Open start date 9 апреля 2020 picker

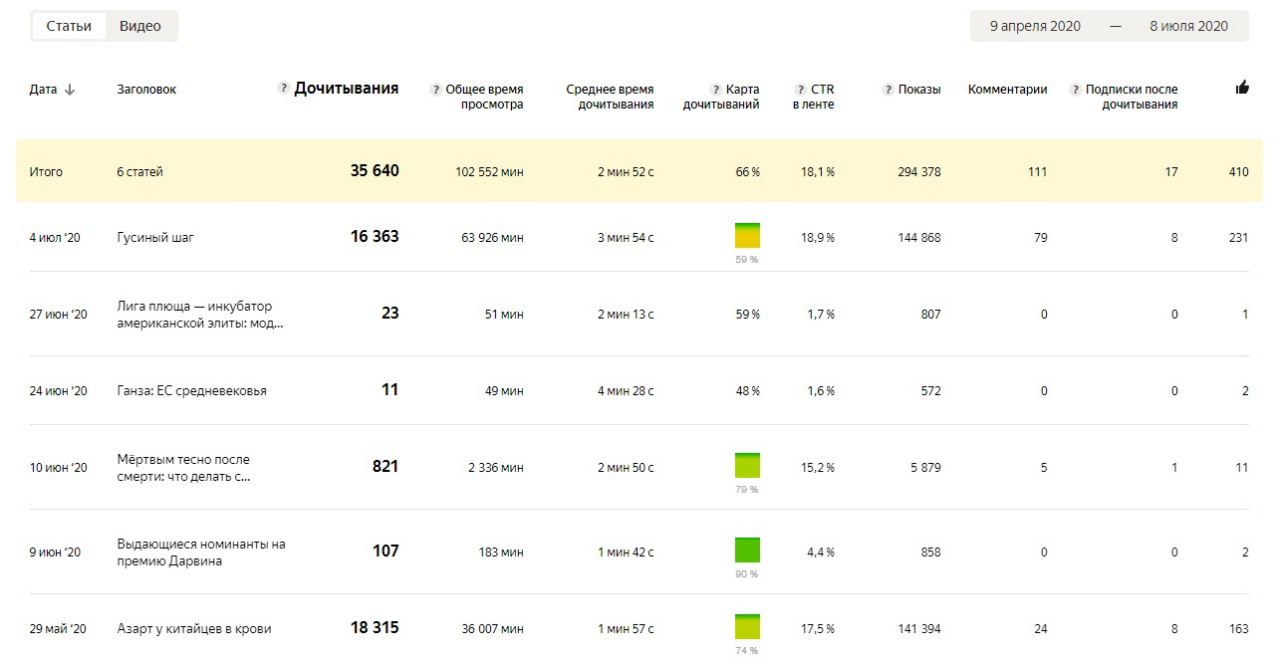pyautogui.click(x=1035, y=26)
